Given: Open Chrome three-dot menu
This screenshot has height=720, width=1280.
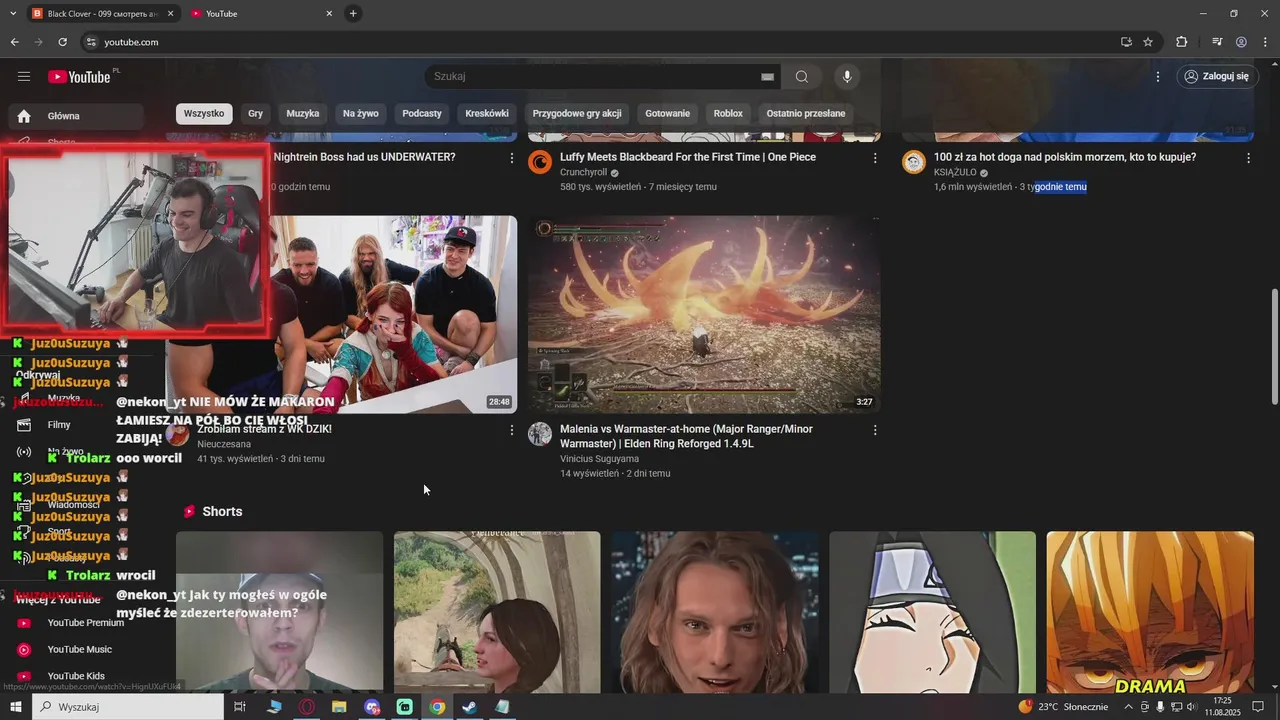Looking at the screenshot, I should (1265, 42).
